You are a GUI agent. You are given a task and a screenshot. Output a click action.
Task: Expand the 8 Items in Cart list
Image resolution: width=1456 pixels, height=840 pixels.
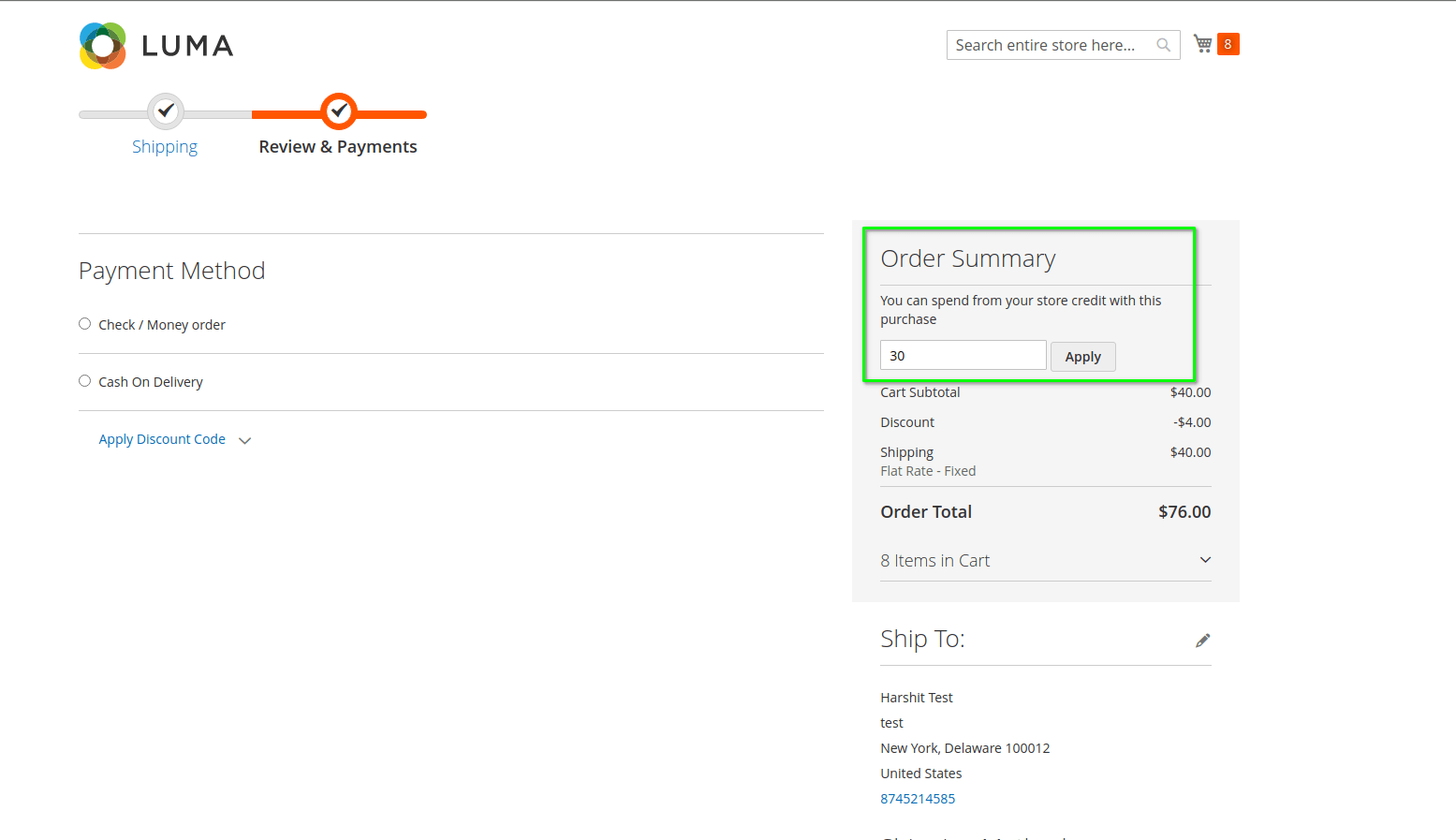pyautogui.click(x=1205, y=559)
